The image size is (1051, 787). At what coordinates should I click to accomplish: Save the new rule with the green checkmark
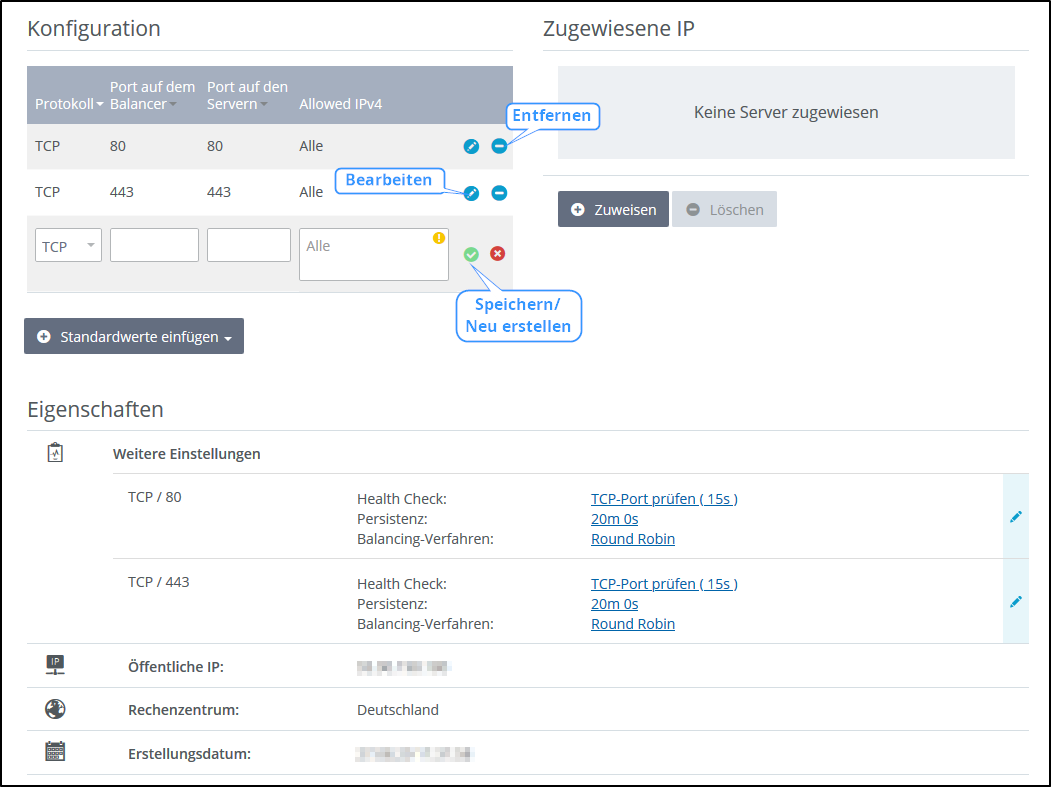coord(471,254)
